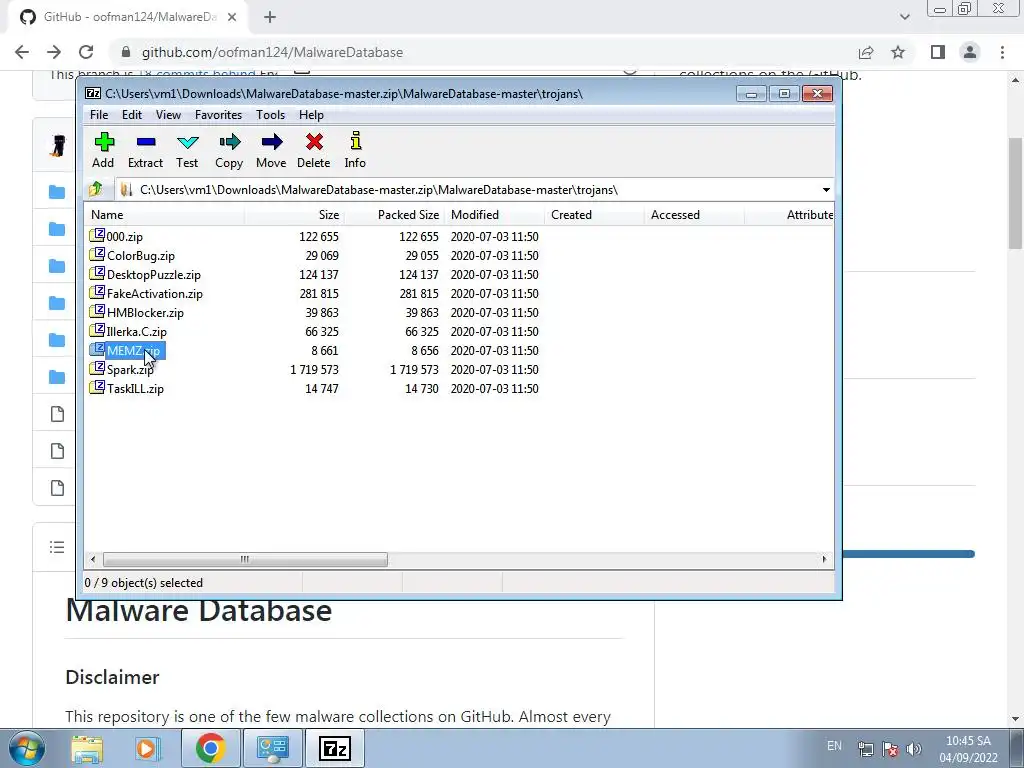This screenshot has height=768, width=1024.
Task: Select DesktopPuzzle.zip in the list
Action: click(x=153, y=274)
